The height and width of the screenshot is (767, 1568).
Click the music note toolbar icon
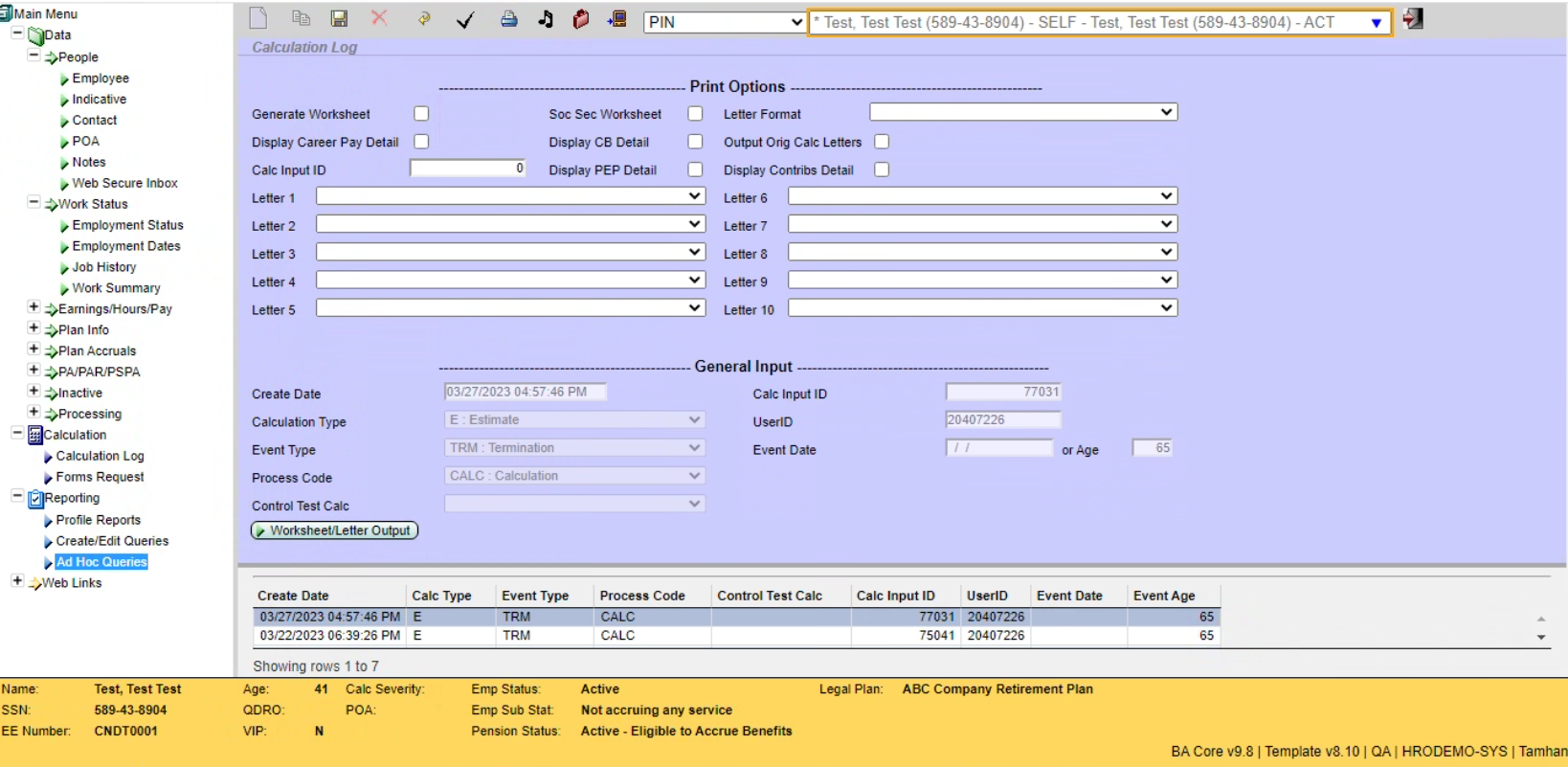click(x=546, y=19)
